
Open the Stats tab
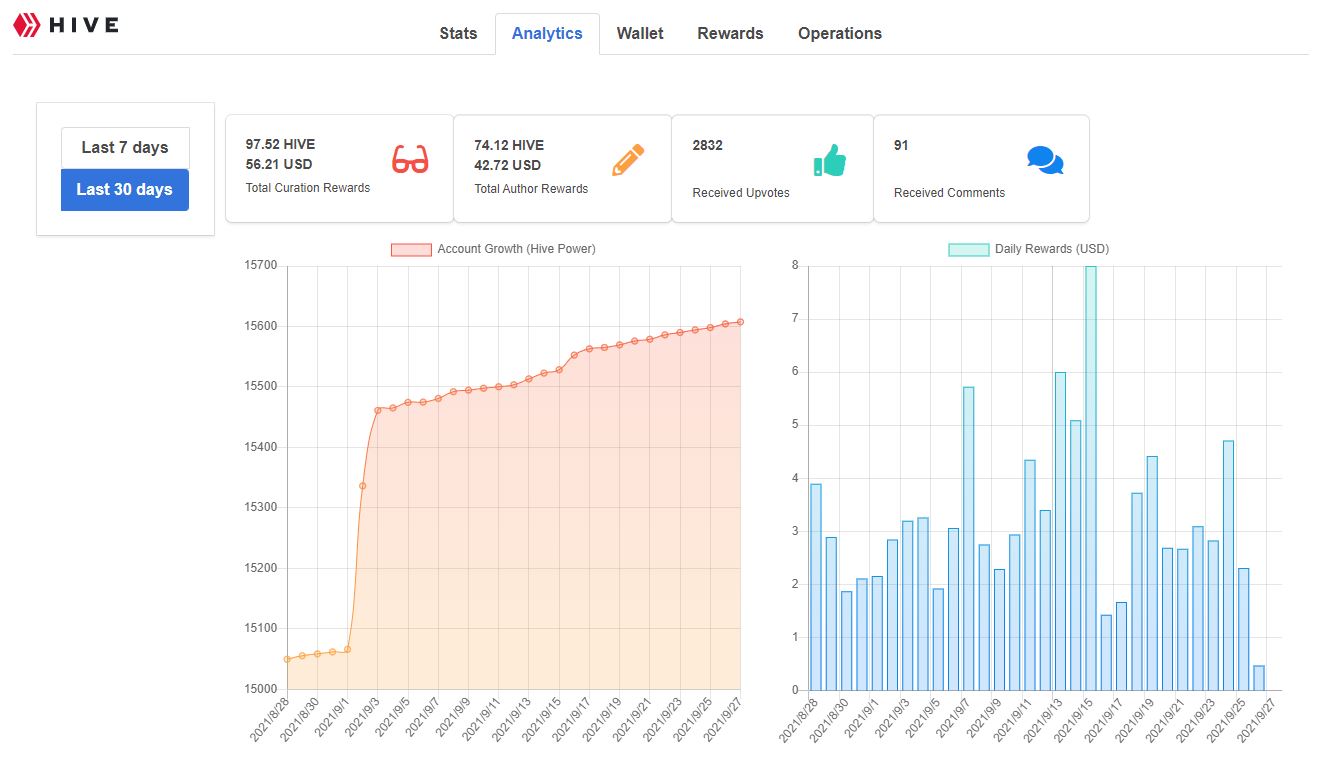pyautogui.click(x=458, y=33)
